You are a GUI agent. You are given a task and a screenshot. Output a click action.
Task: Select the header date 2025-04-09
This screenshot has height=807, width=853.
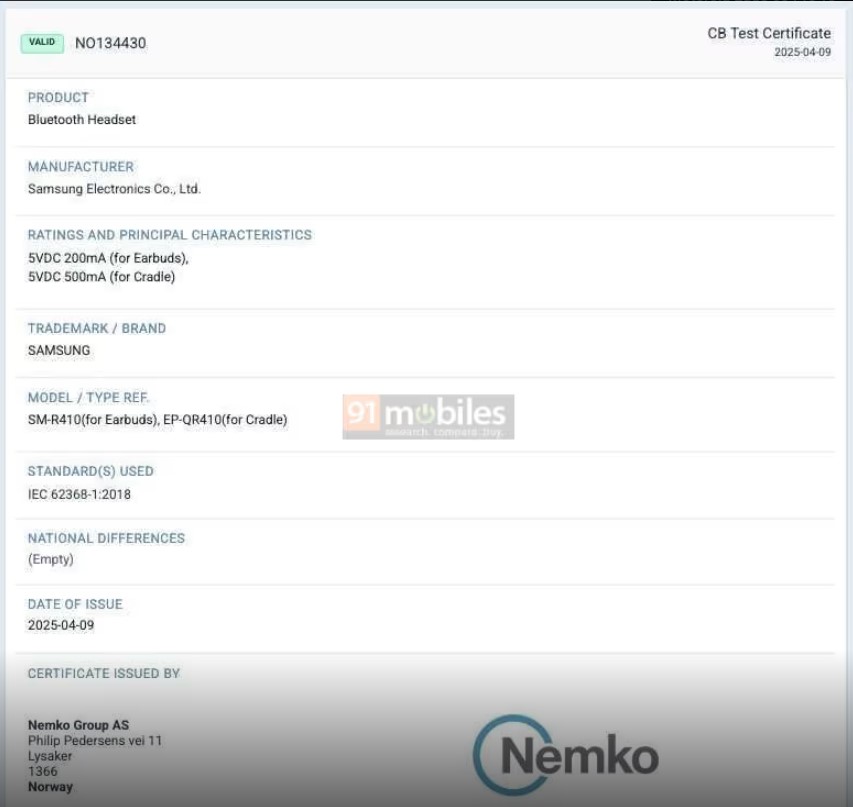click(802, 52)
